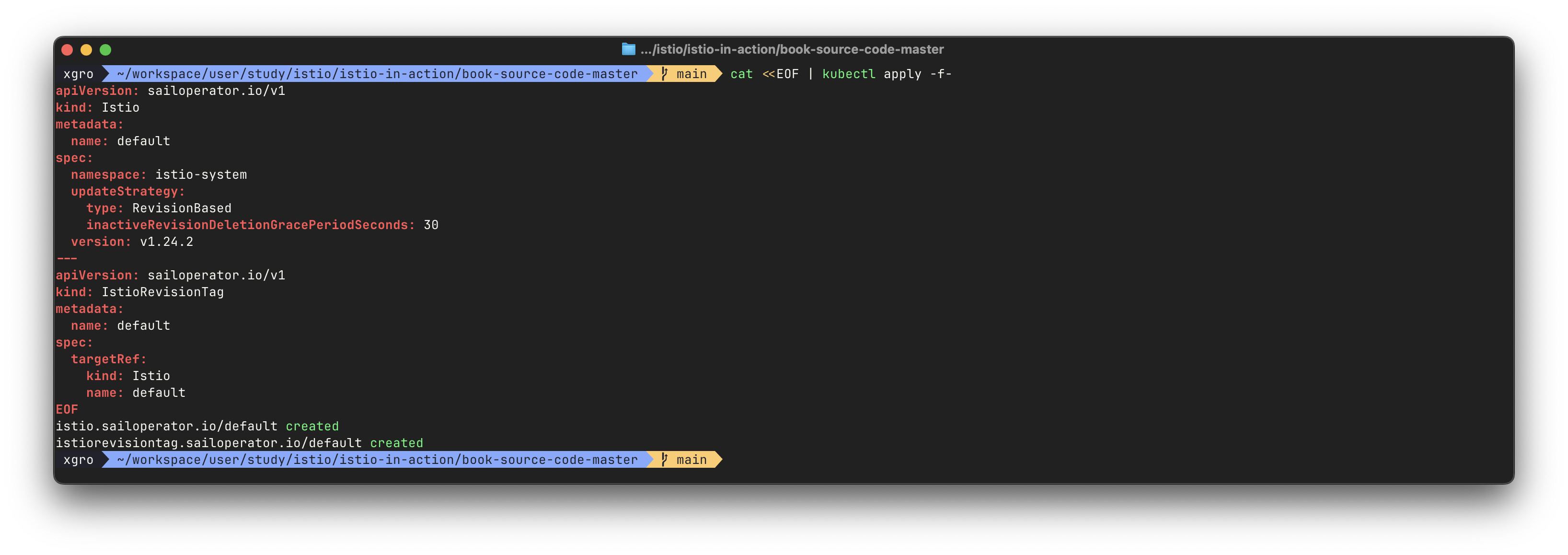Screen dimensions: 1568x555
Task: Click 'main' branch label in top prompt
Action: pyautogui.click(x=692, y=74)
